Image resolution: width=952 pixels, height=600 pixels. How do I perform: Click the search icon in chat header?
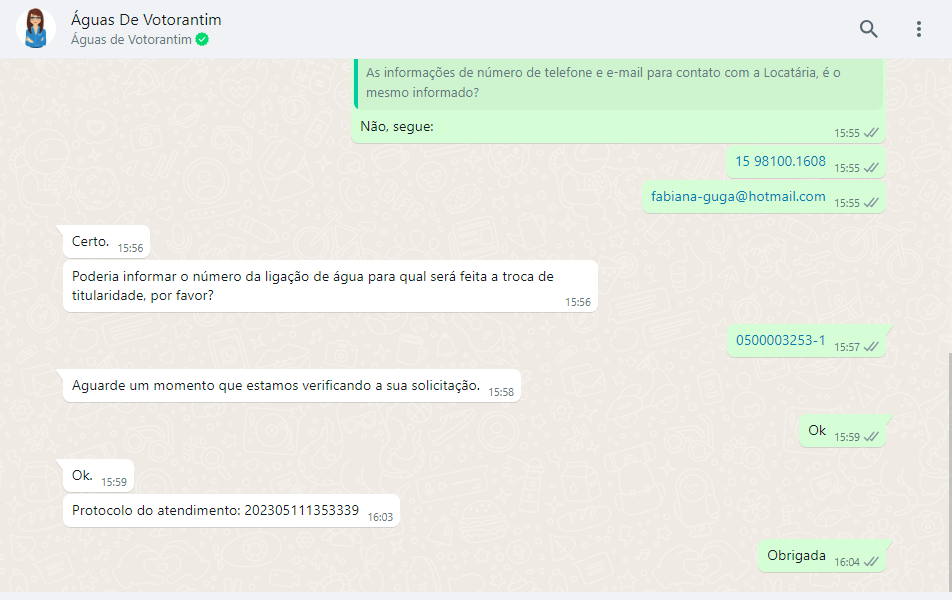pyautogui.click(x=868, y=29)
